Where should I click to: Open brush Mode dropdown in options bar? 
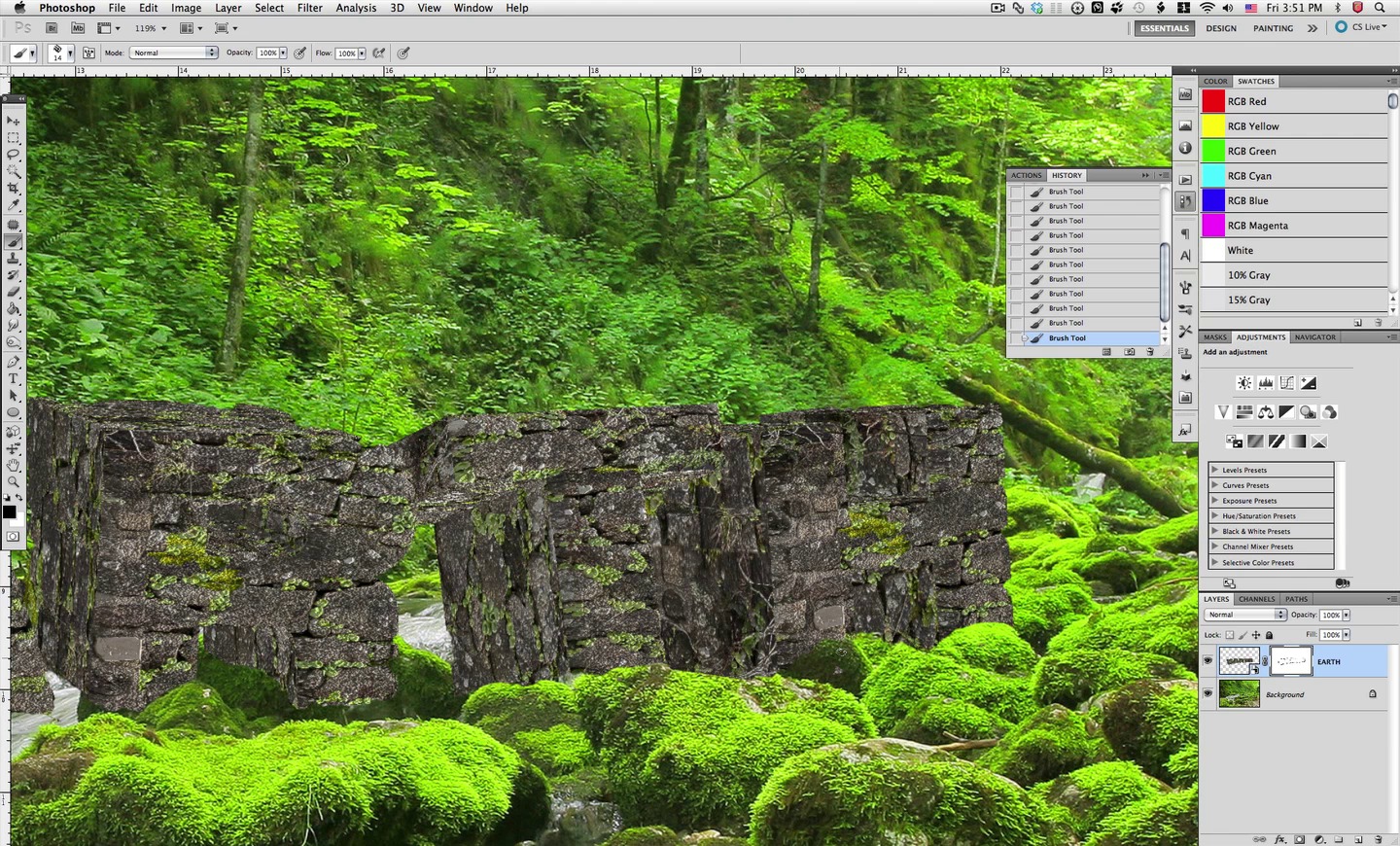pyautogui.click(x=174, y=53)
